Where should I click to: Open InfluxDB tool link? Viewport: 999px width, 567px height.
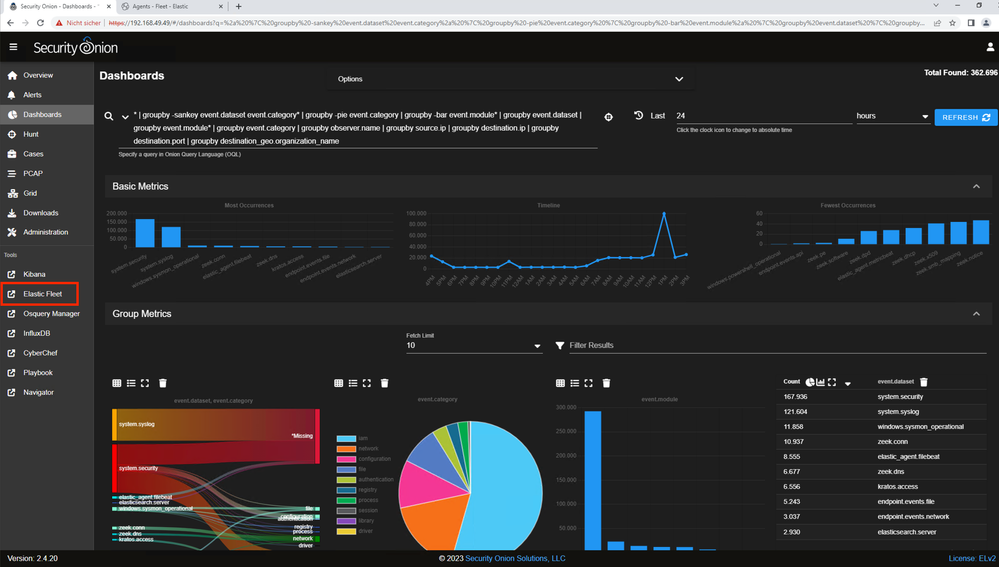(47, 333)
